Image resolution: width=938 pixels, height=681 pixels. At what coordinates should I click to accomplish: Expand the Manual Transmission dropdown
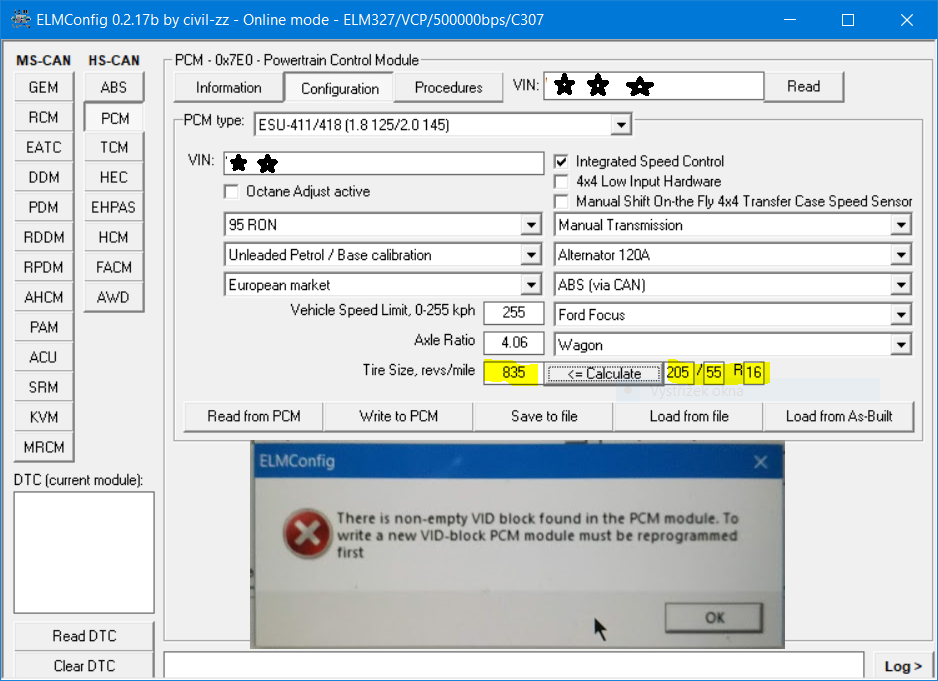coord(900,225)
